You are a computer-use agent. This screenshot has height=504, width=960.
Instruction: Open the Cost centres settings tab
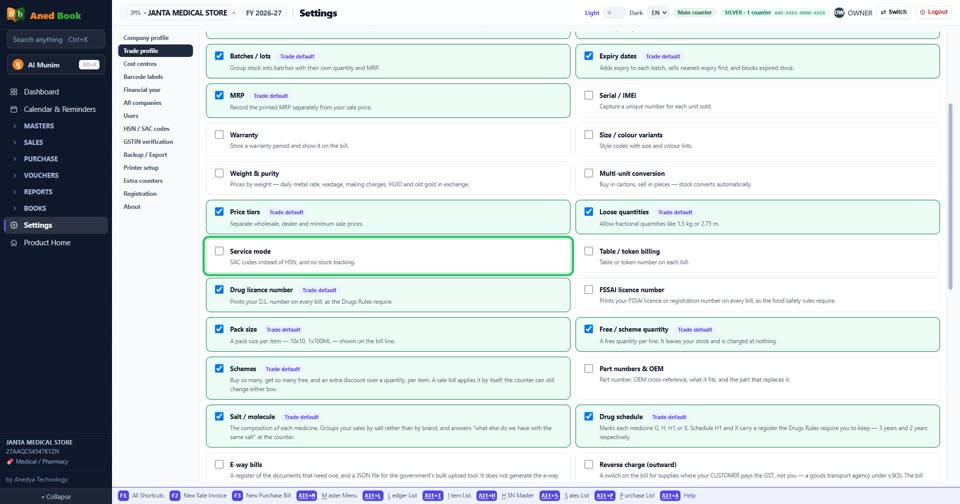click(x=156, y=64)
